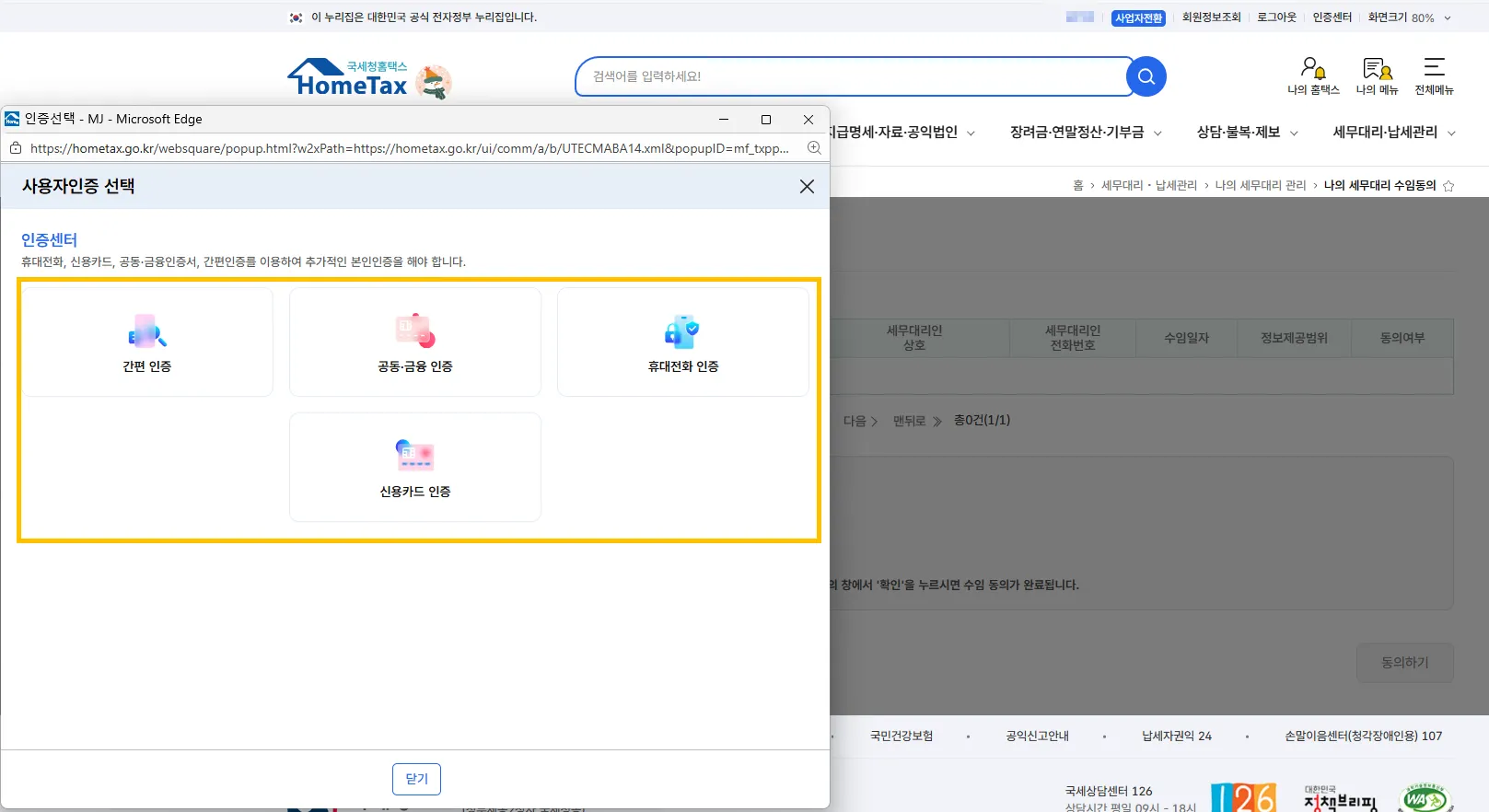The height and width of the screenshot is (812, 1489).
Task: Expand the 화면크기 80% dropdown
Action: click(1409, 17)
